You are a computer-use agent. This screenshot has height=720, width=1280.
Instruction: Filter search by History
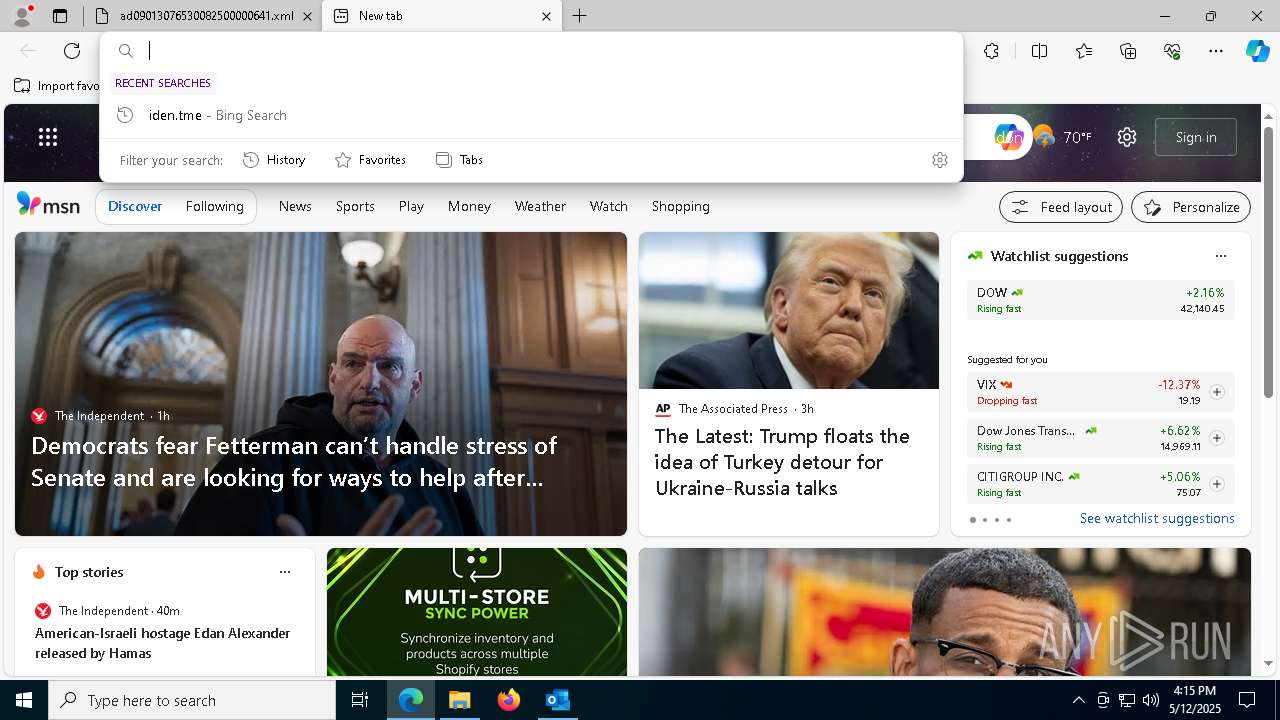point(274,160)
